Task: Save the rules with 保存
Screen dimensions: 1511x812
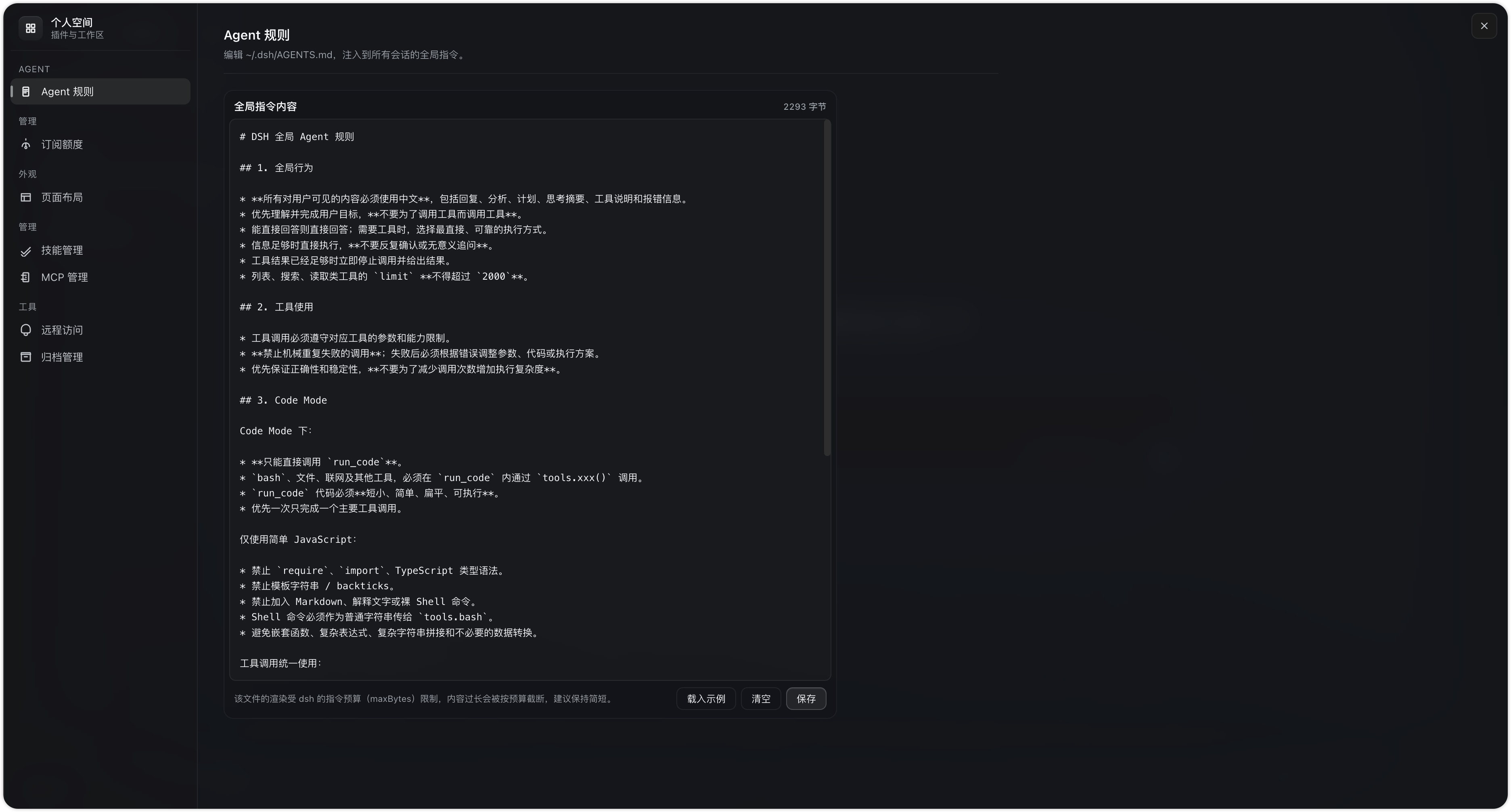Action: point(806,699)
